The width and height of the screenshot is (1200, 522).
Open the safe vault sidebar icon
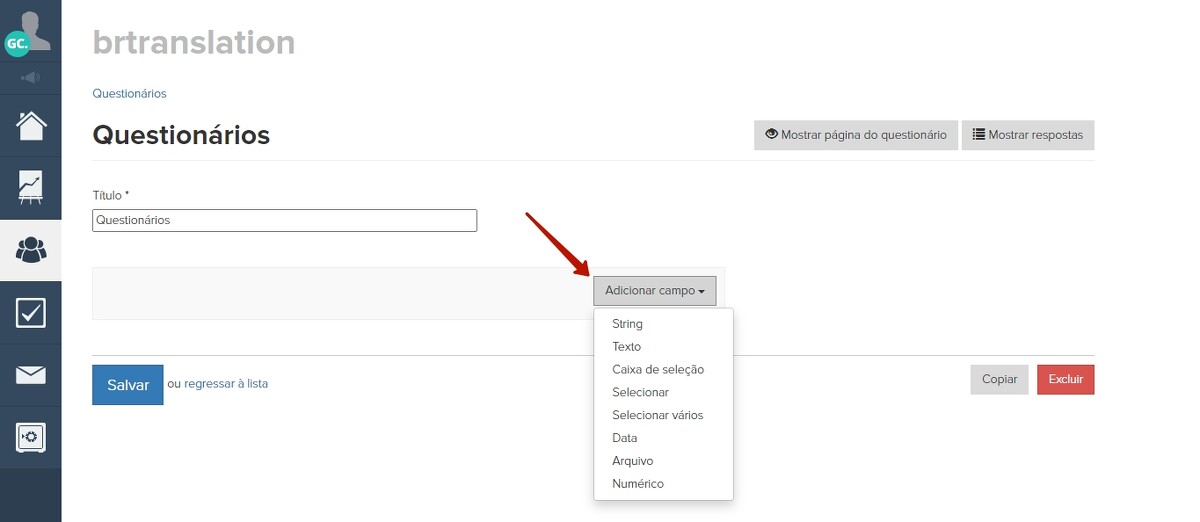click(31, 437)
